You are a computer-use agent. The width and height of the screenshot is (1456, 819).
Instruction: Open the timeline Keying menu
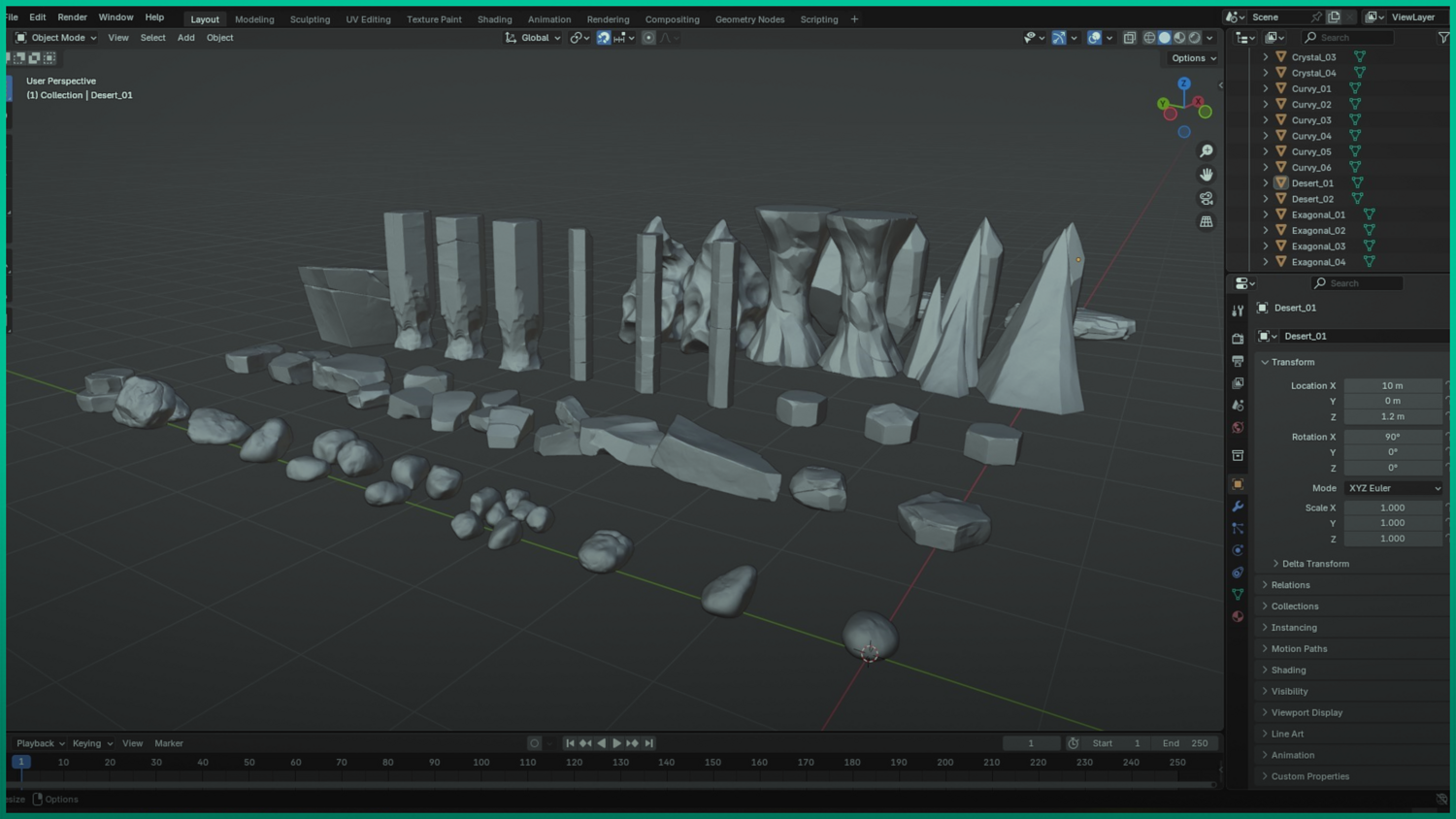(92, 743)
